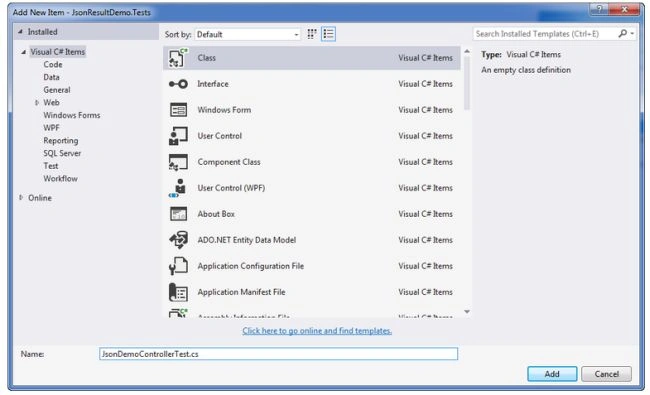Select the WPF category
This screenshot has width=650, height=395.
51,128
